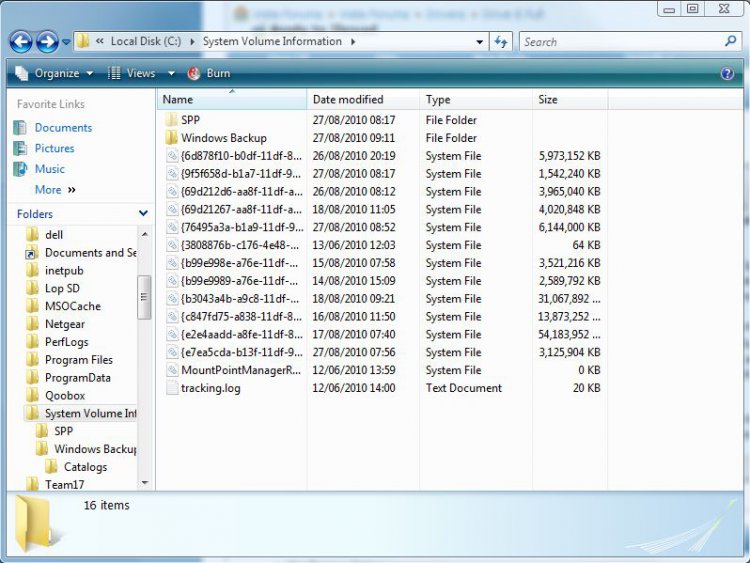Click into the Search field

[622, 42]
